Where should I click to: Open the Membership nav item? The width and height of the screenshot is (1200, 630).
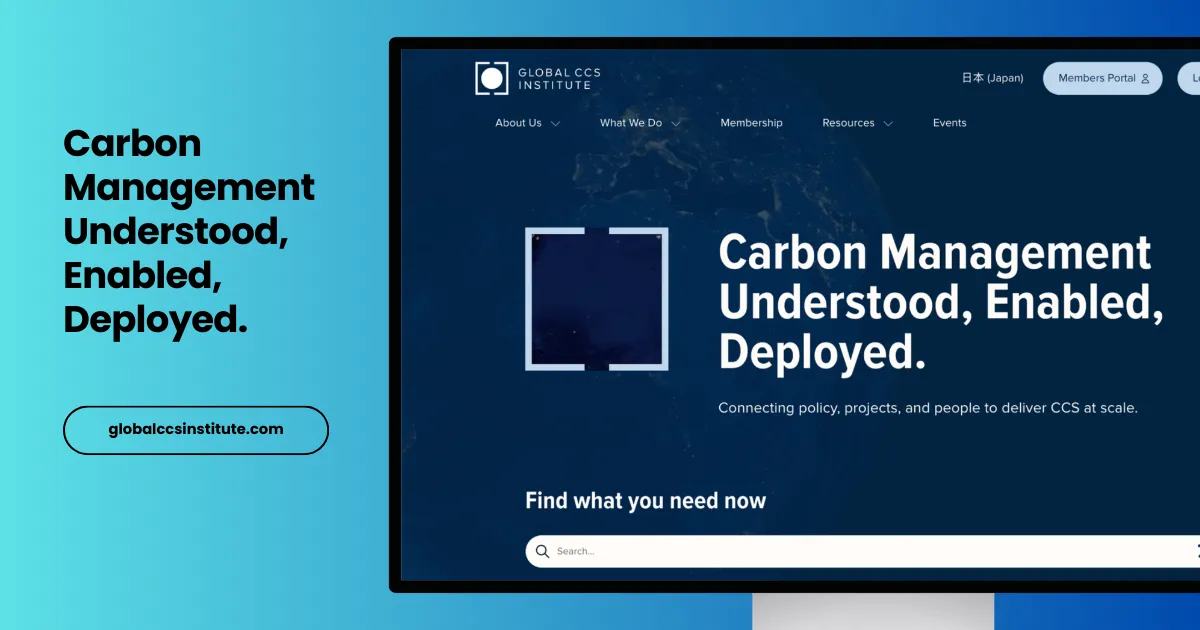(x=751, y=122)
